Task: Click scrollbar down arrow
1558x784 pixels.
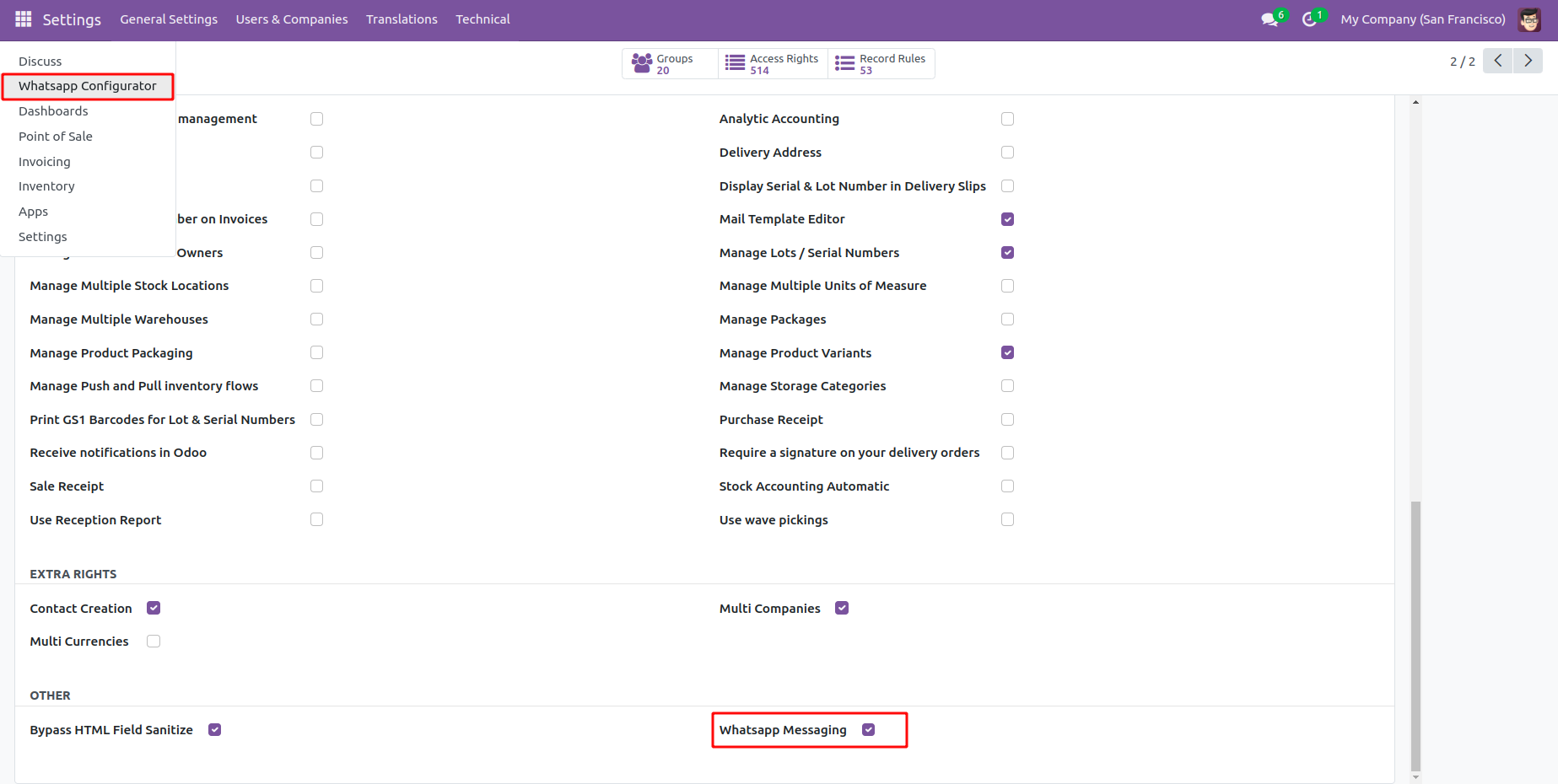Action: pos(1415,777)
